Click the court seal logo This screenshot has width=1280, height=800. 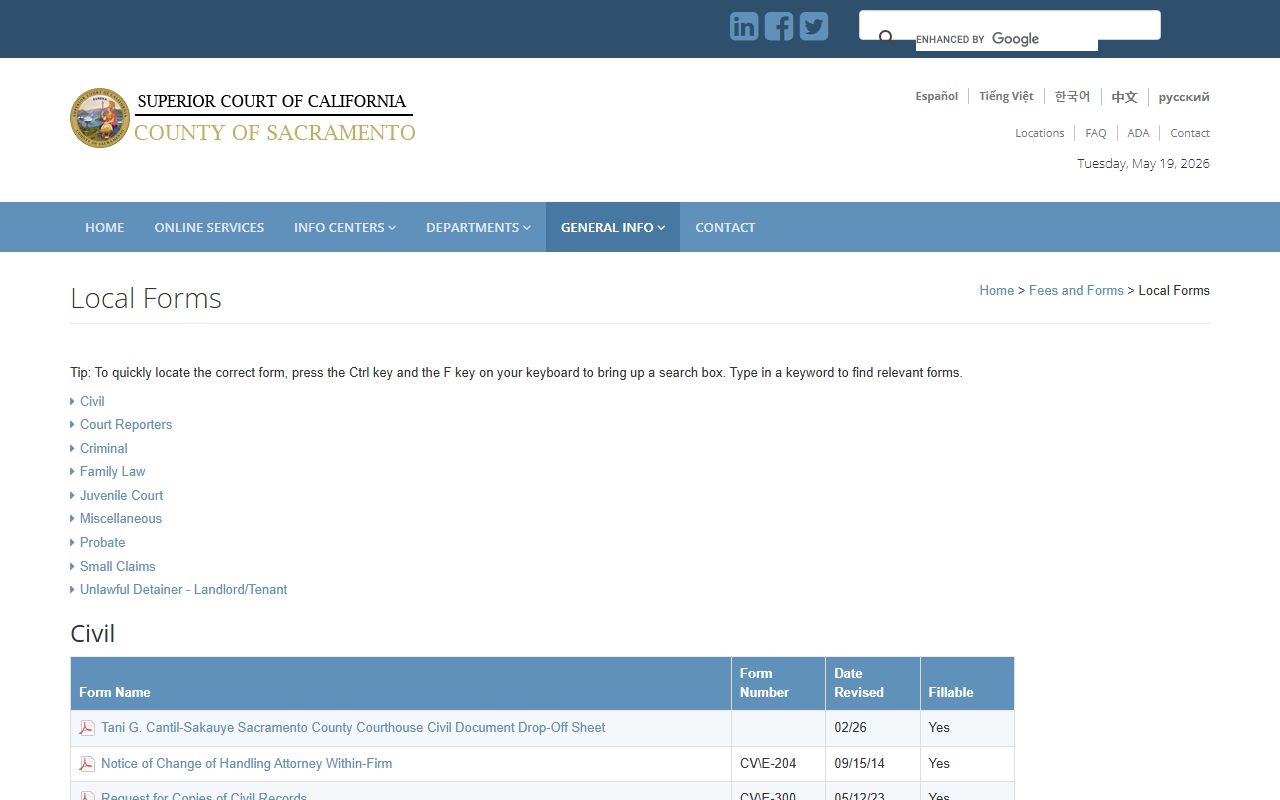[x=100, y=118]
